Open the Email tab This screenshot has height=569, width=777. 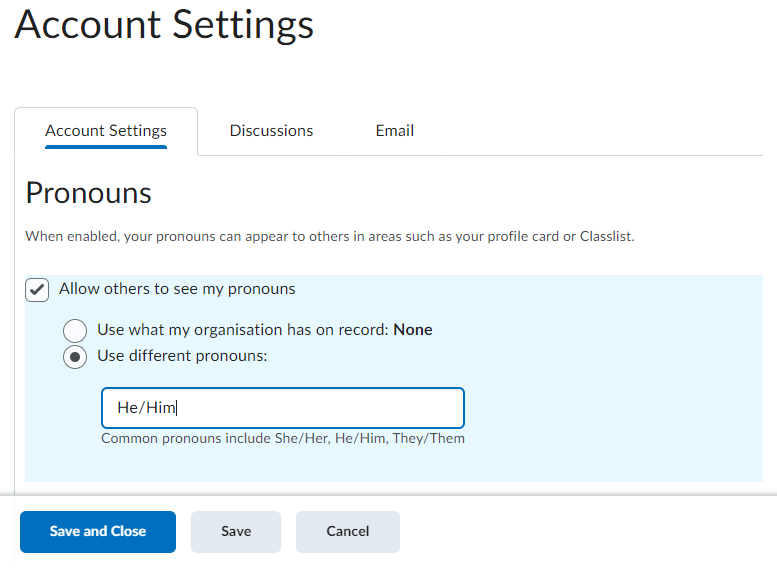tap(394, 131)
